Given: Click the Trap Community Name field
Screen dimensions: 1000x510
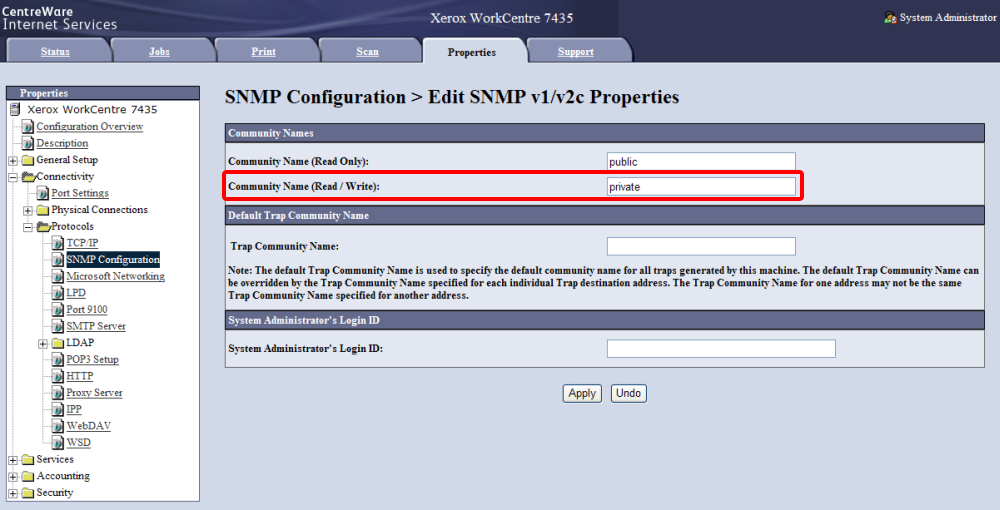Looking at the screenshot, I should 701,246.
